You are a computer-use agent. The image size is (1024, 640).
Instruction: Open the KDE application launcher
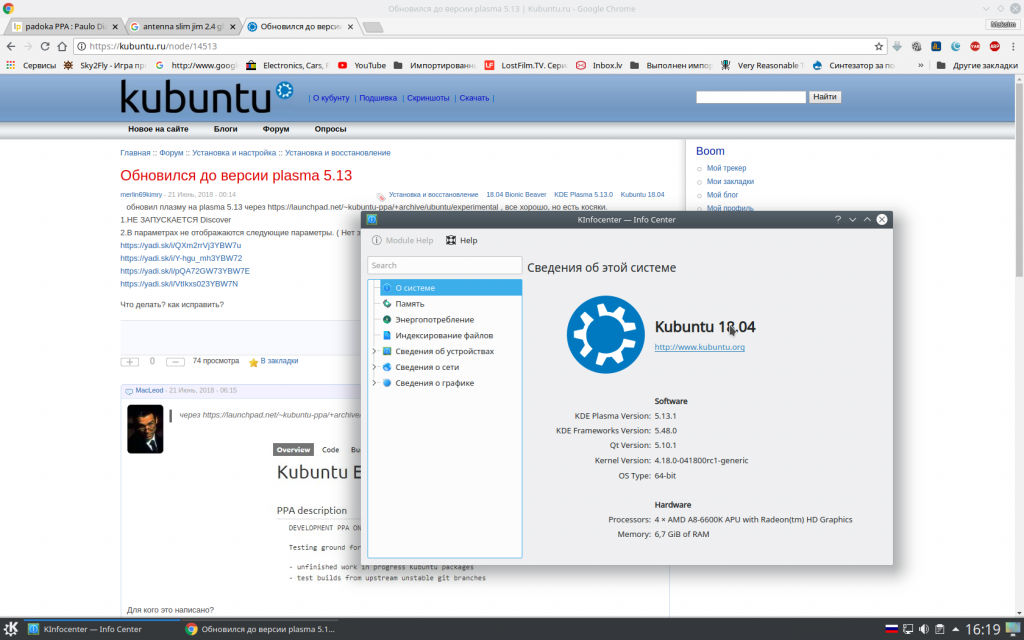[x=11, y=629]
